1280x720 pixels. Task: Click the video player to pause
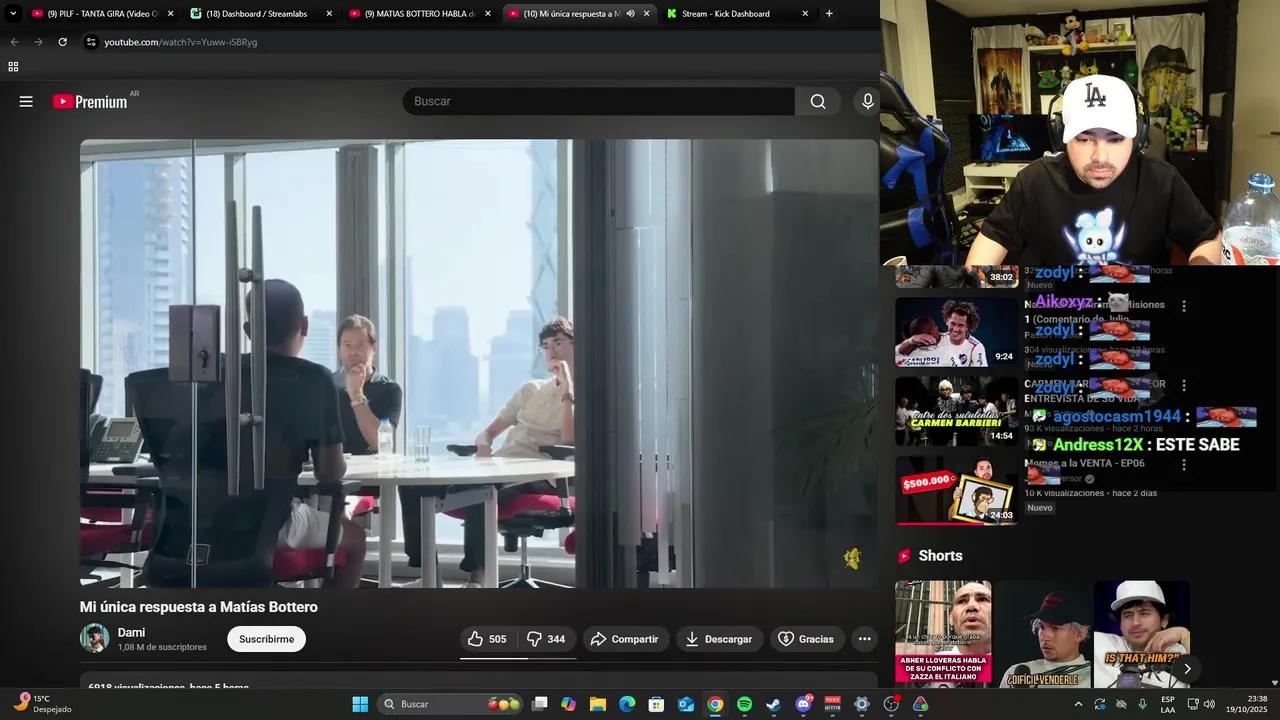click(479, 363)
